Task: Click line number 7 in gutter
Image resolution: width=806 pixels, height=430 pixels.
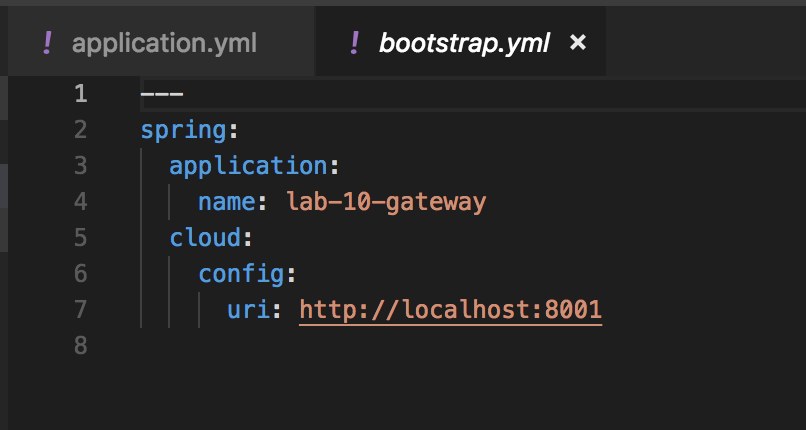Action: (80, 310)
